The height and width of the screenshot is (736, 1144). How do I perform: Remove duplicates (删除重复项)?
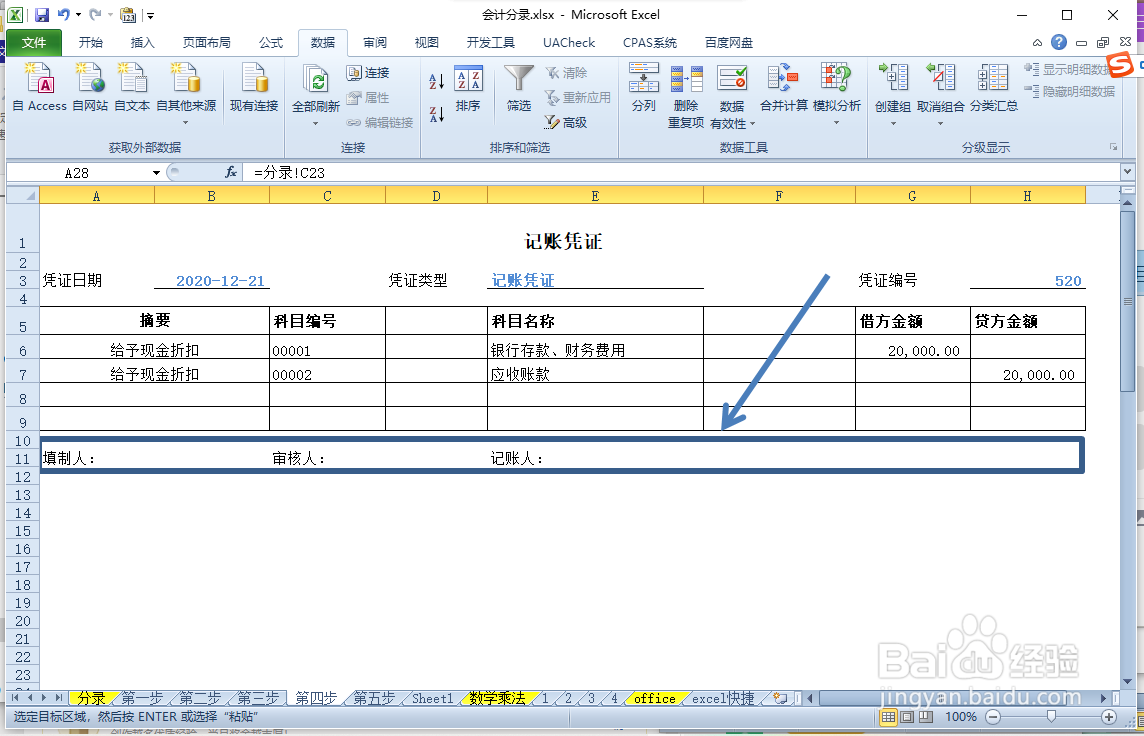(x=686, y=96)
